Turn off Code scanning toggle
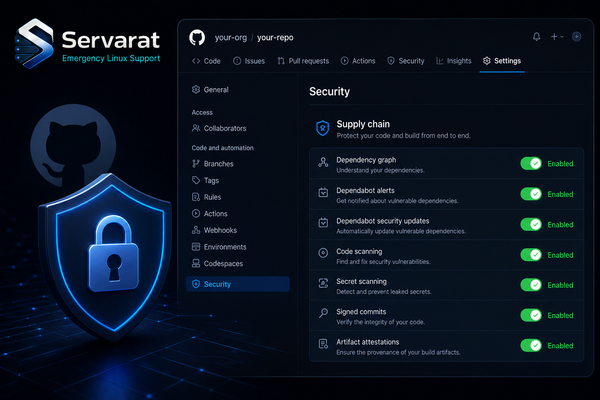Screen dimensions: 600x400 [x=531, y=255]
